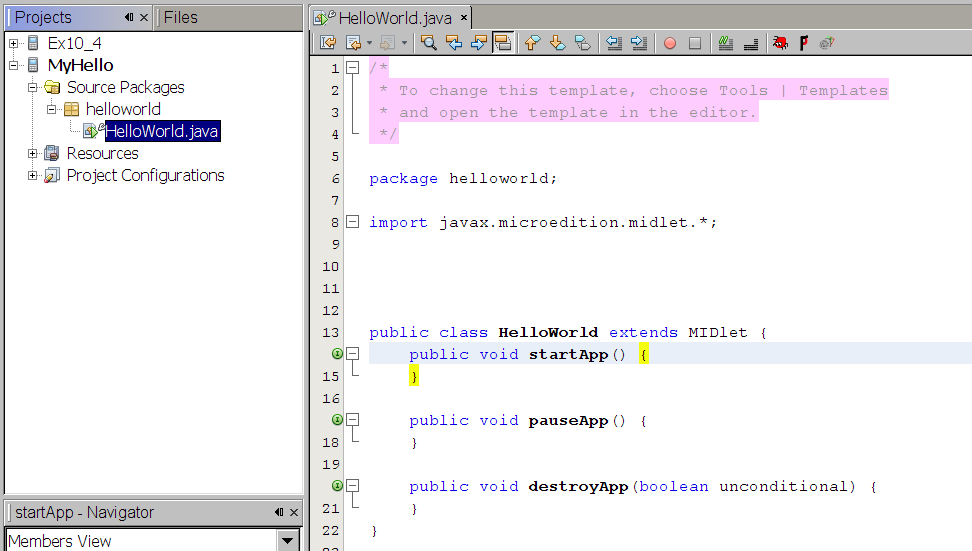Click the Find Selection magnifier icon
Viewport: 972px width, 551px height.
pyautogui.click(x=428, y=43)
